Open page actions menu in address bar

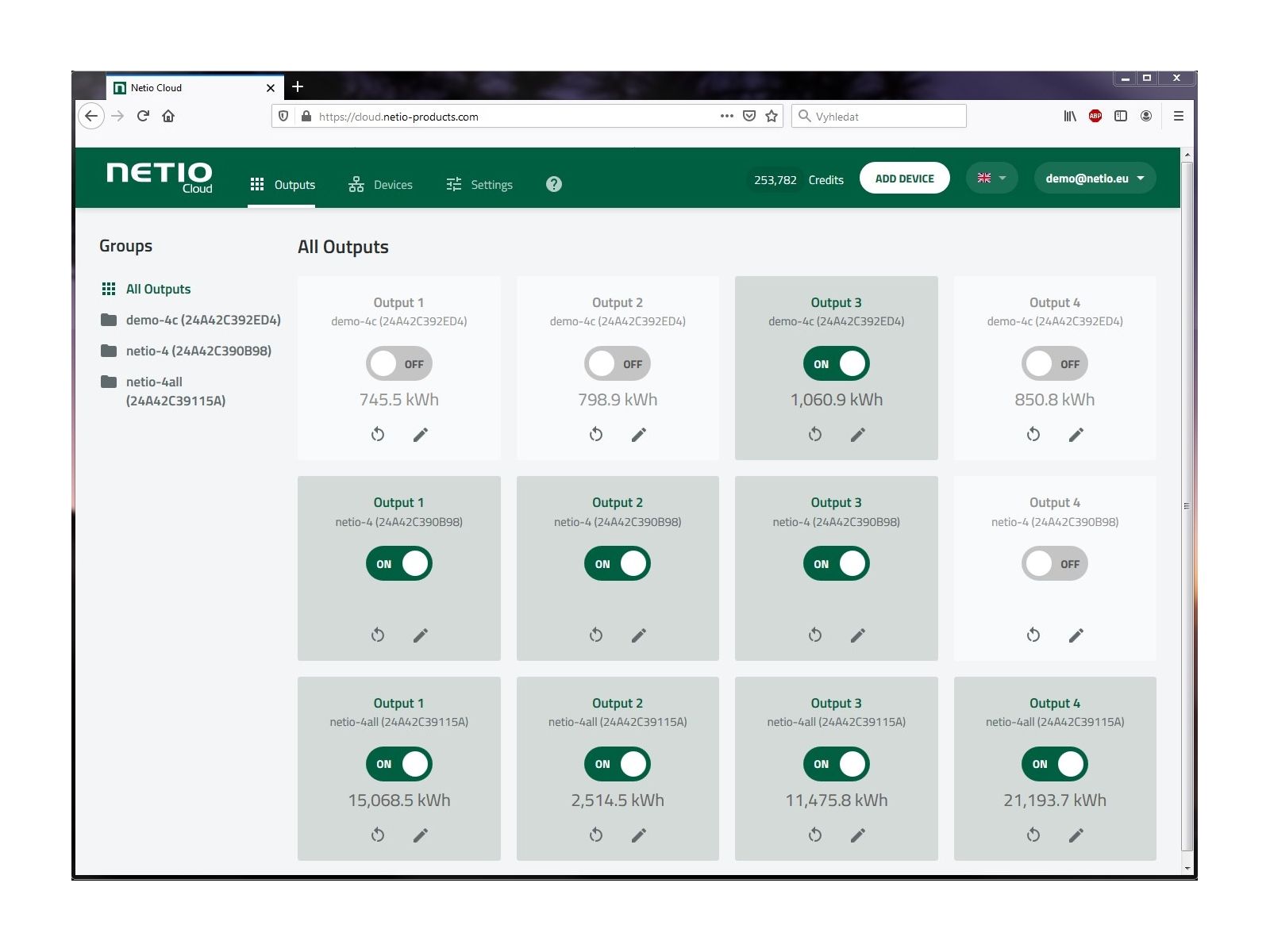coord(726,116)
